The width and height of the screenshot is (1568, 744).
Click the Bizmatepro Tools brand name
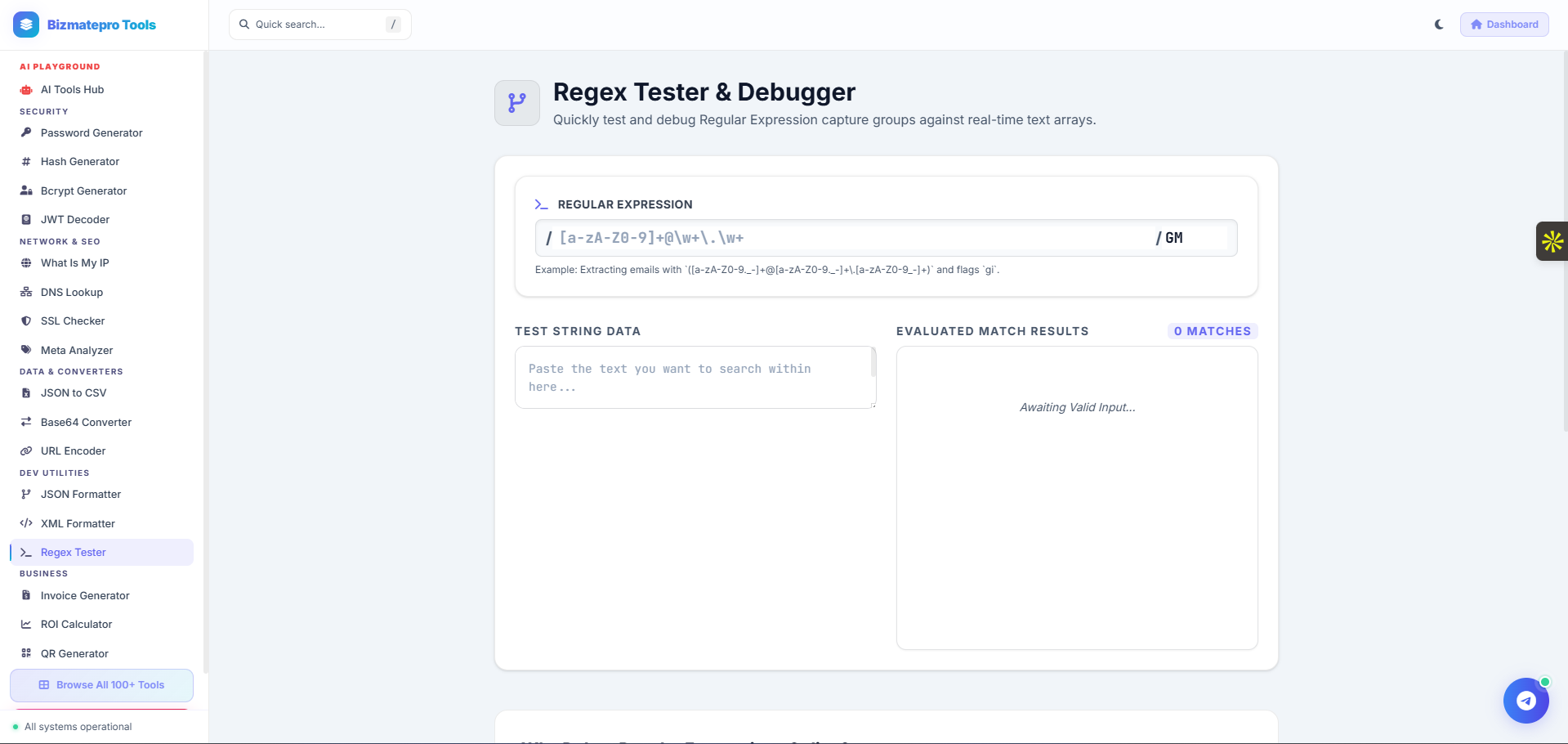click(x=101, y=25)
